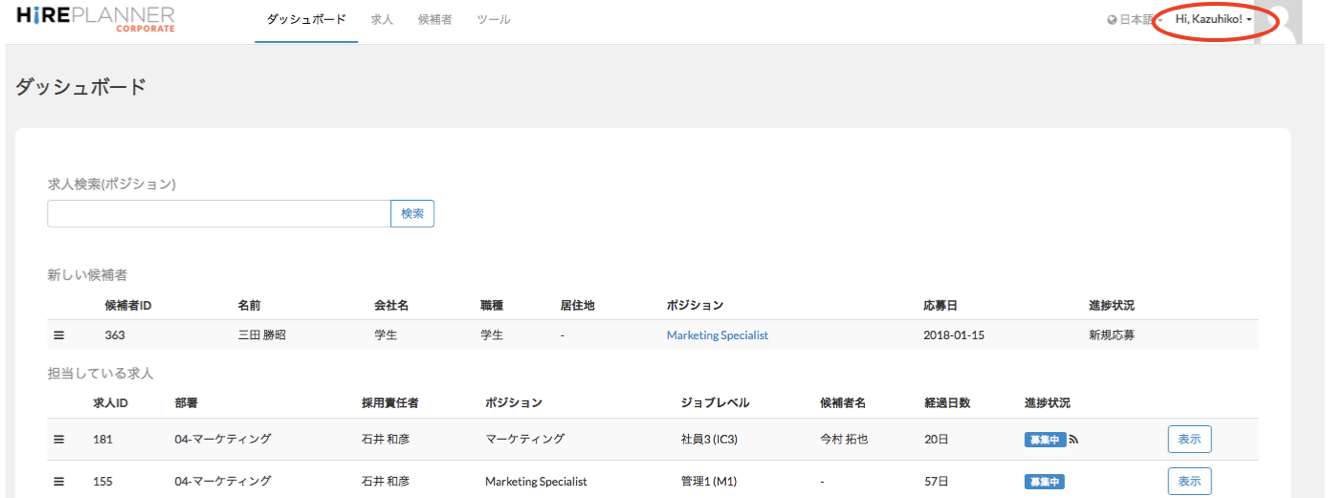Open the ツール menu item
The image size is (1338, 498).
point(493,20)
